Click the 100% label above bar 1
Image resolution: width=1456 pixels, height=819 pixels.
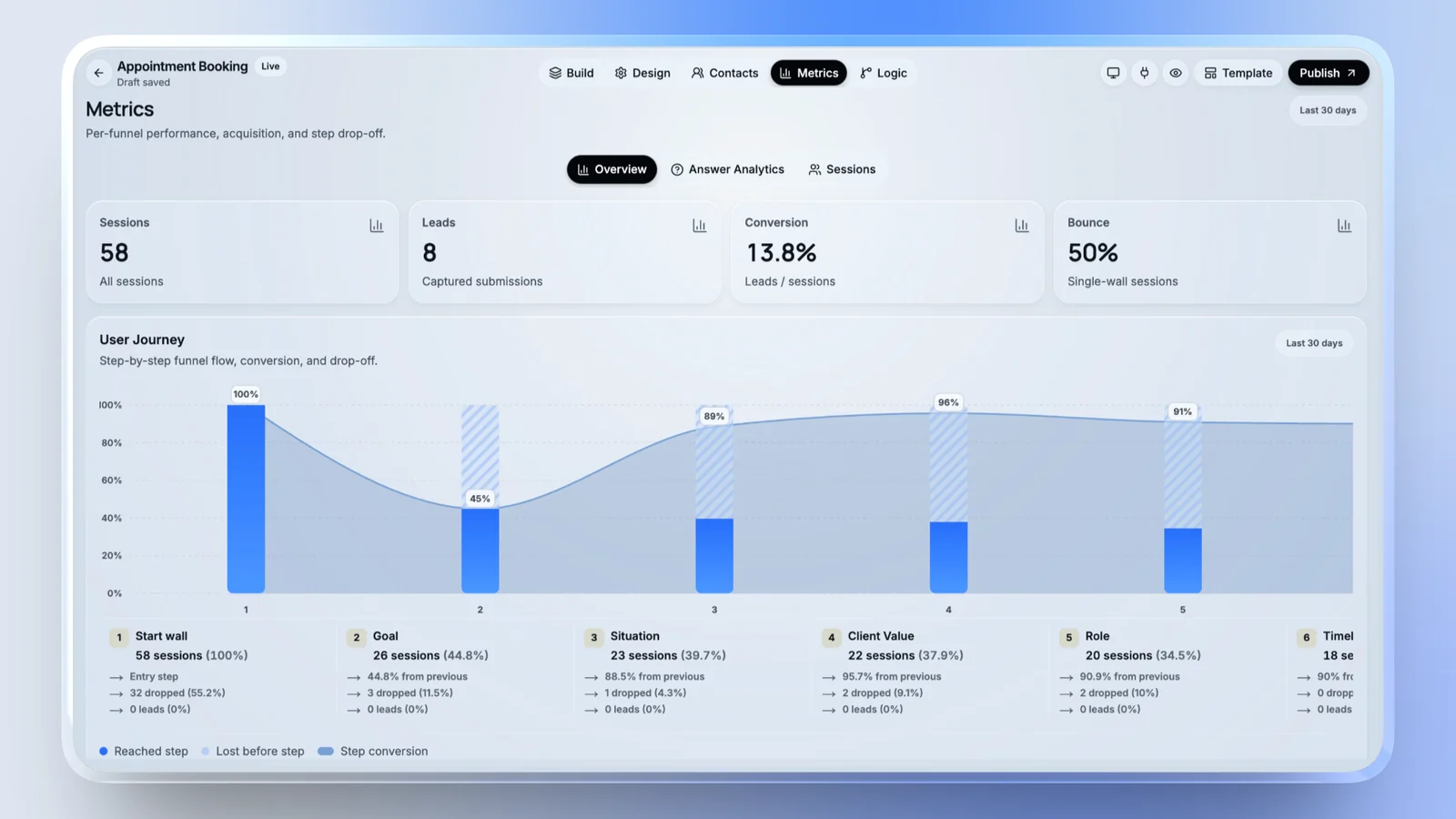click(x=246, y=394)
